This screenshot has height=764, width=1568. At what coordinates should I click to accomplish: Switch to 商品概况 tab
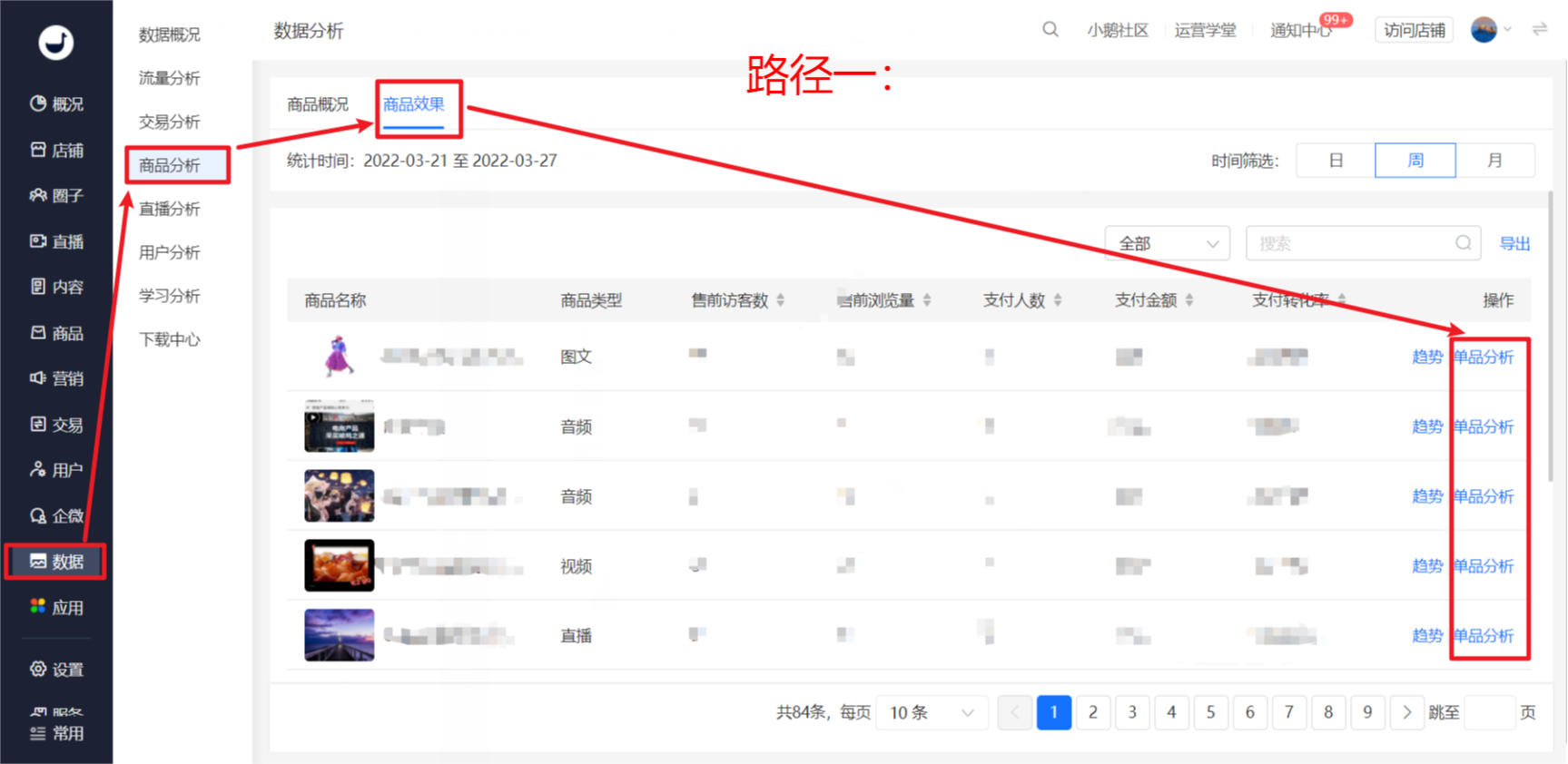318,104
